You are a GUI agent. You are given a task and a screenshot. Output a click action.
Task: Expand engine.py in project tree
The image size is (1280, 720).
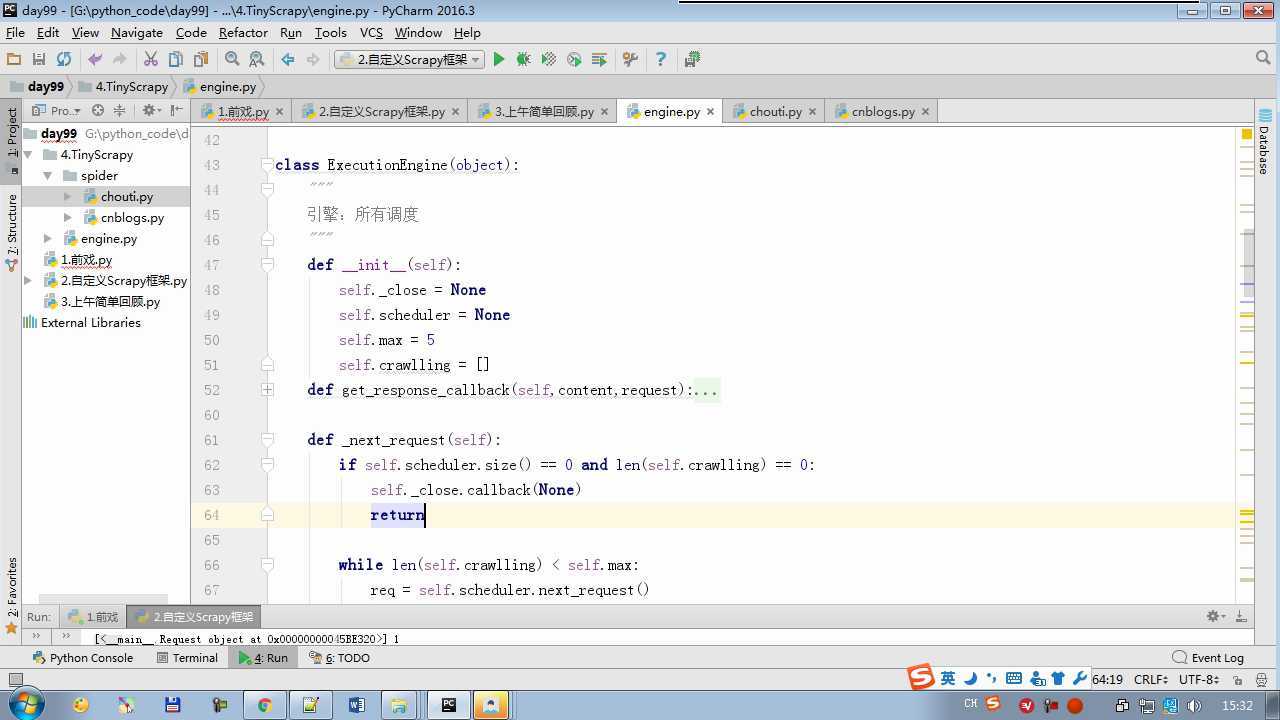(48, 239)
